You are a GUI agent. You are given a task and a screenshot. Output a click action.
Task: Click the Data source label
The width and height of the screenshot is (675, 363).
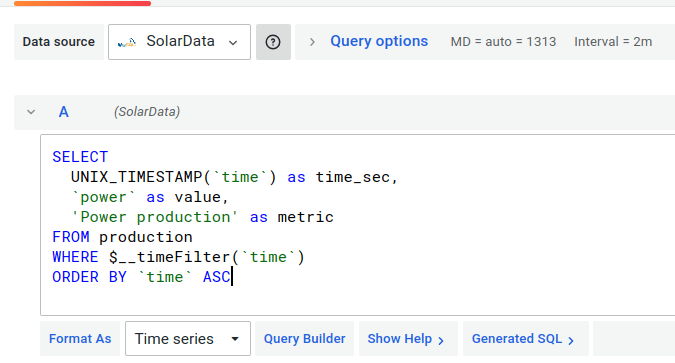(59, 42)
